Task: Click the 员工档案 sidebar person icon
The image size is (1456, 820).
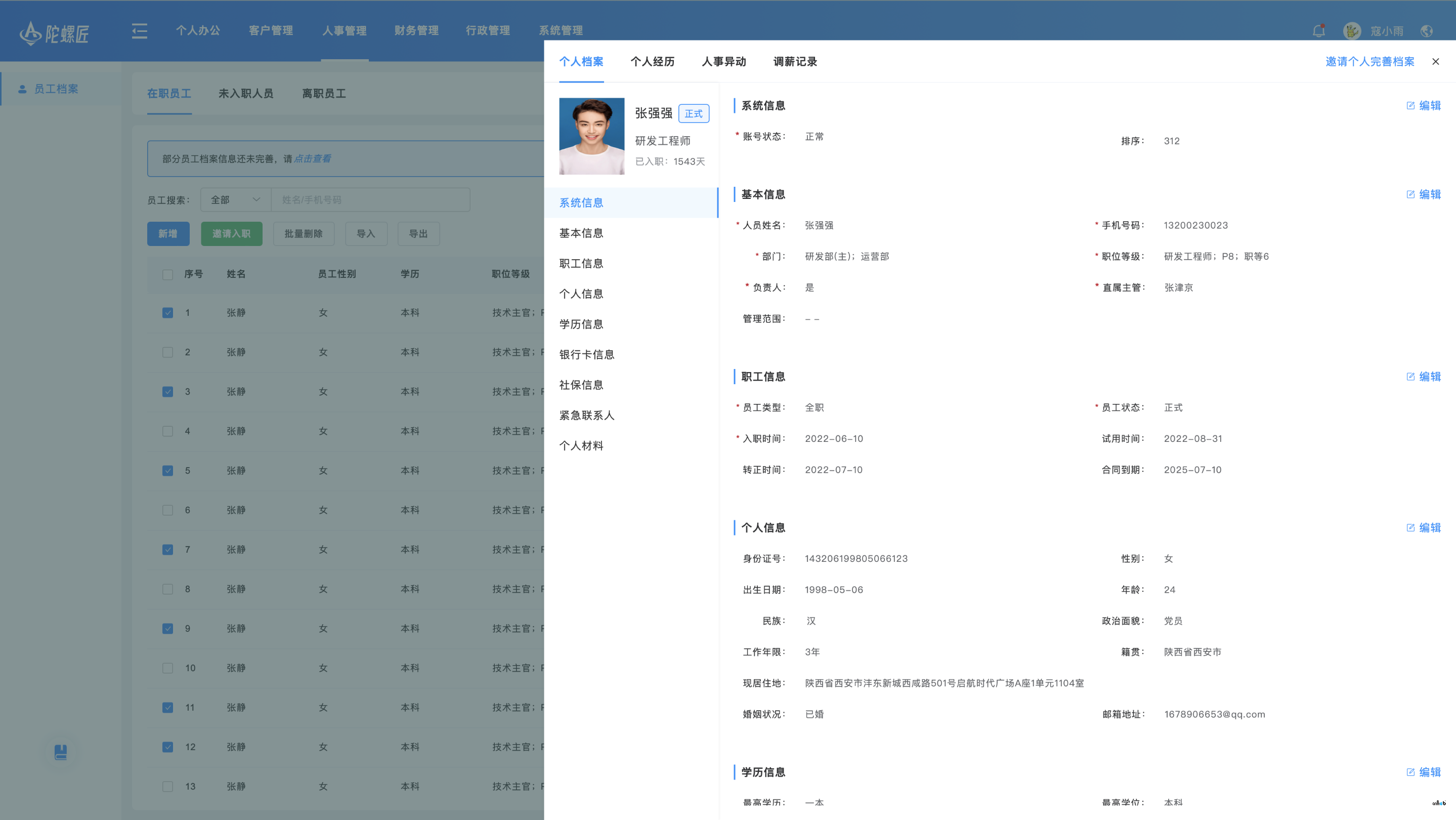Action: [23, 89]
